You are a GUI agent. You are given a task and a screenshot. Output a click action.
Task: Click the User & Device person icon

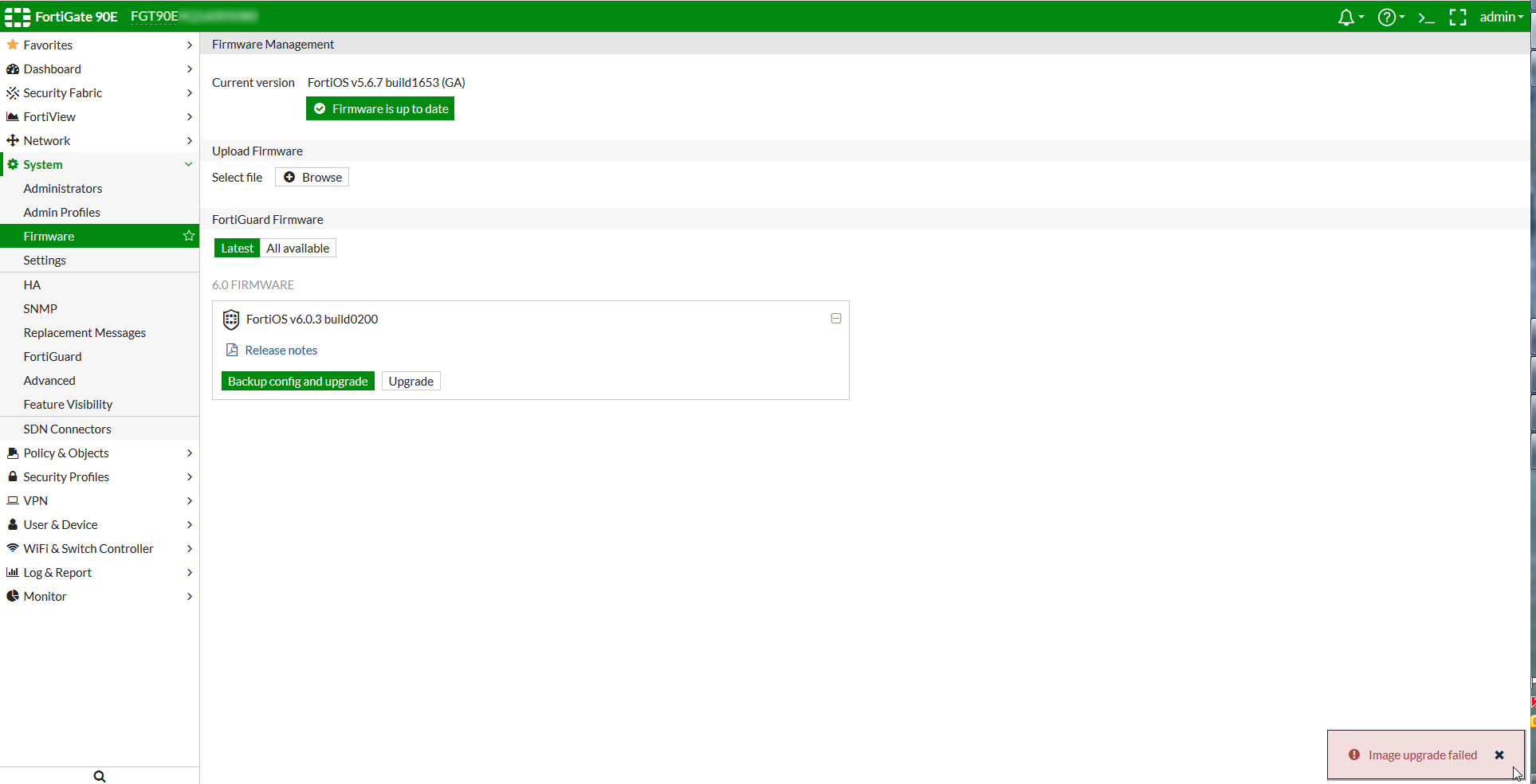click(x=13, y=524)
